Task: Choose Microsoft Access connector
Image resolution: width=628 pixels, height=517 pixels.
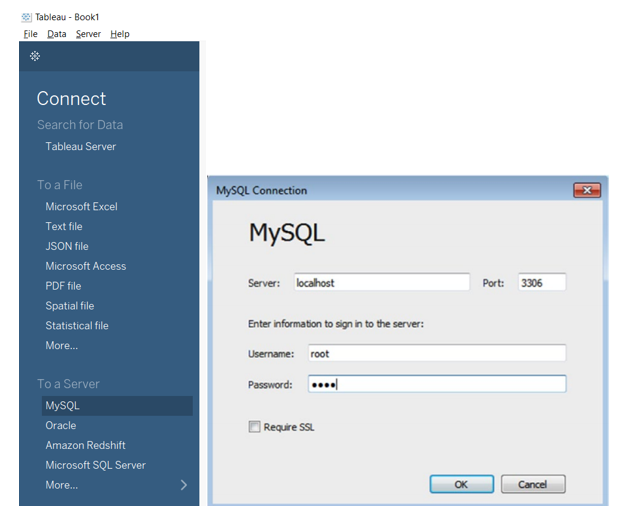Action: (86, 266)
